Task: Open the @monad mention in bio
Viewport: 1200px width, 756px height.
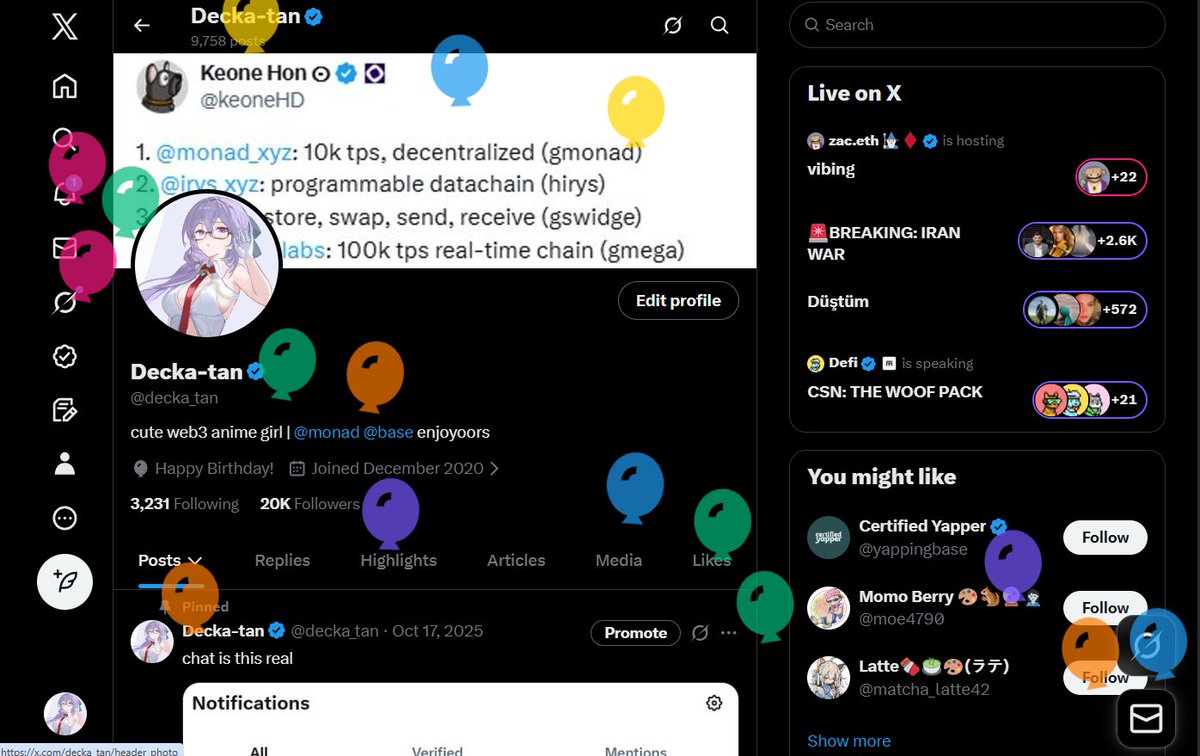Action: [x=326, y=433]
